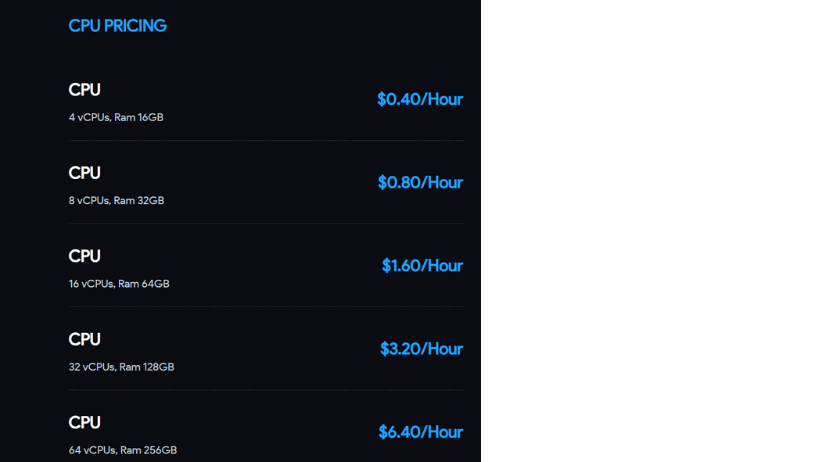Click the 8 vCPUs, Ram 32GB description
This screenshot has height=462, width=820.
click(117, 200)
